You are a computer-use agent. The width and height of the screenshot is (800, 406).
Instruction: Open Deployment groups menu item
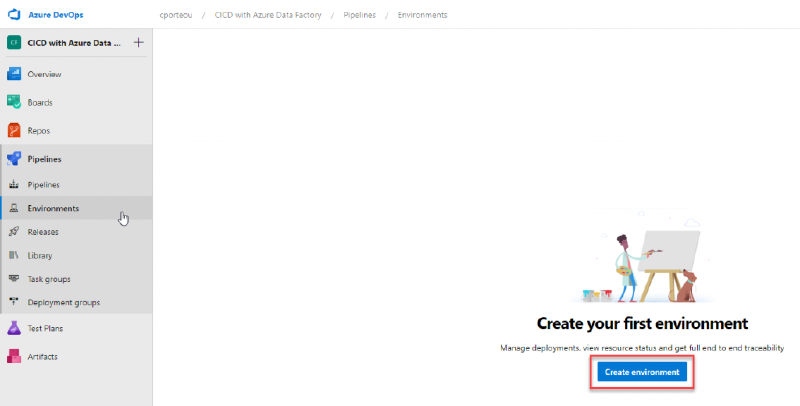pyautogui.click(x=63, y=303)
